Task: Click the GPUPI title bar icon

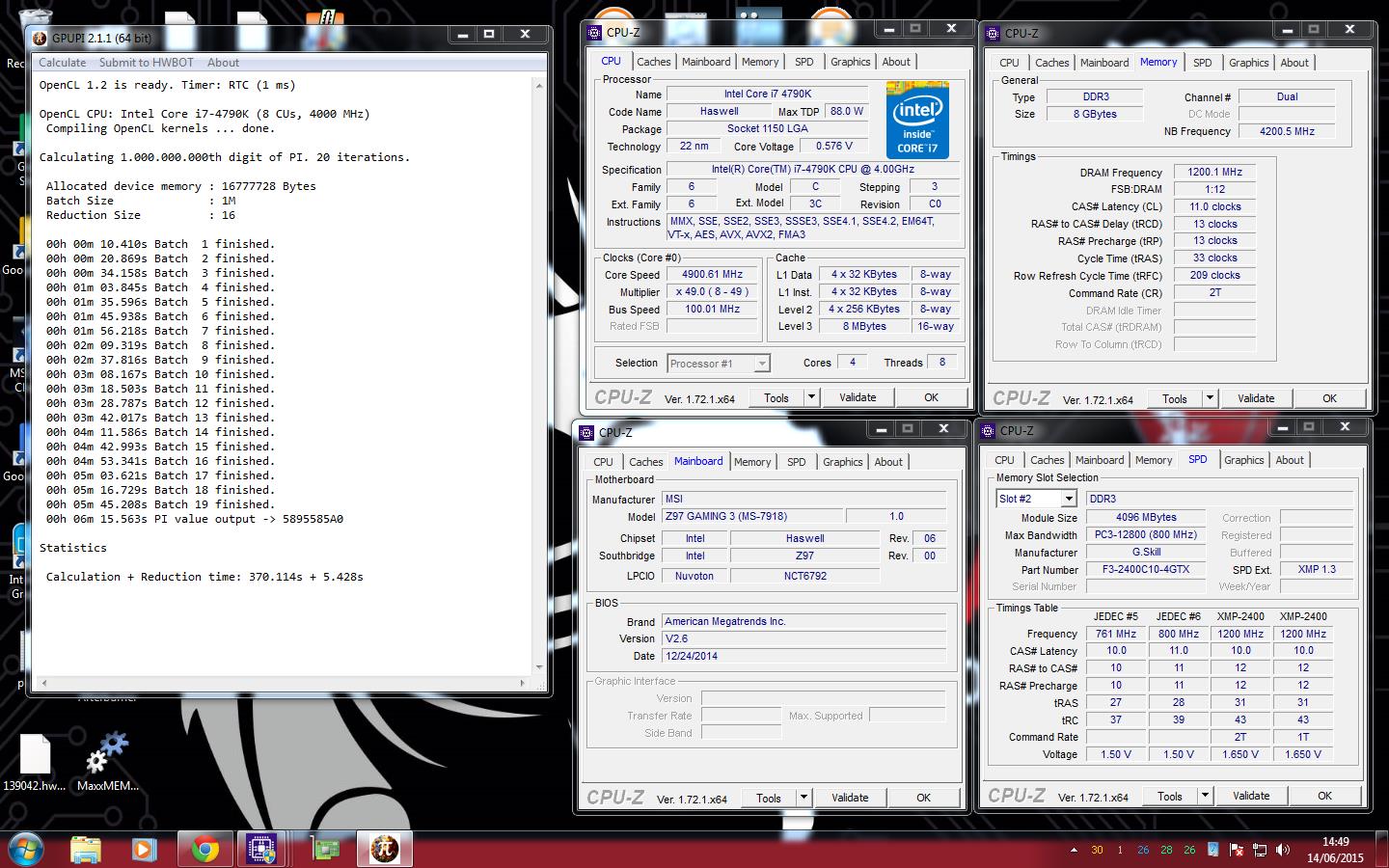Action: click(x=40, y=39)
